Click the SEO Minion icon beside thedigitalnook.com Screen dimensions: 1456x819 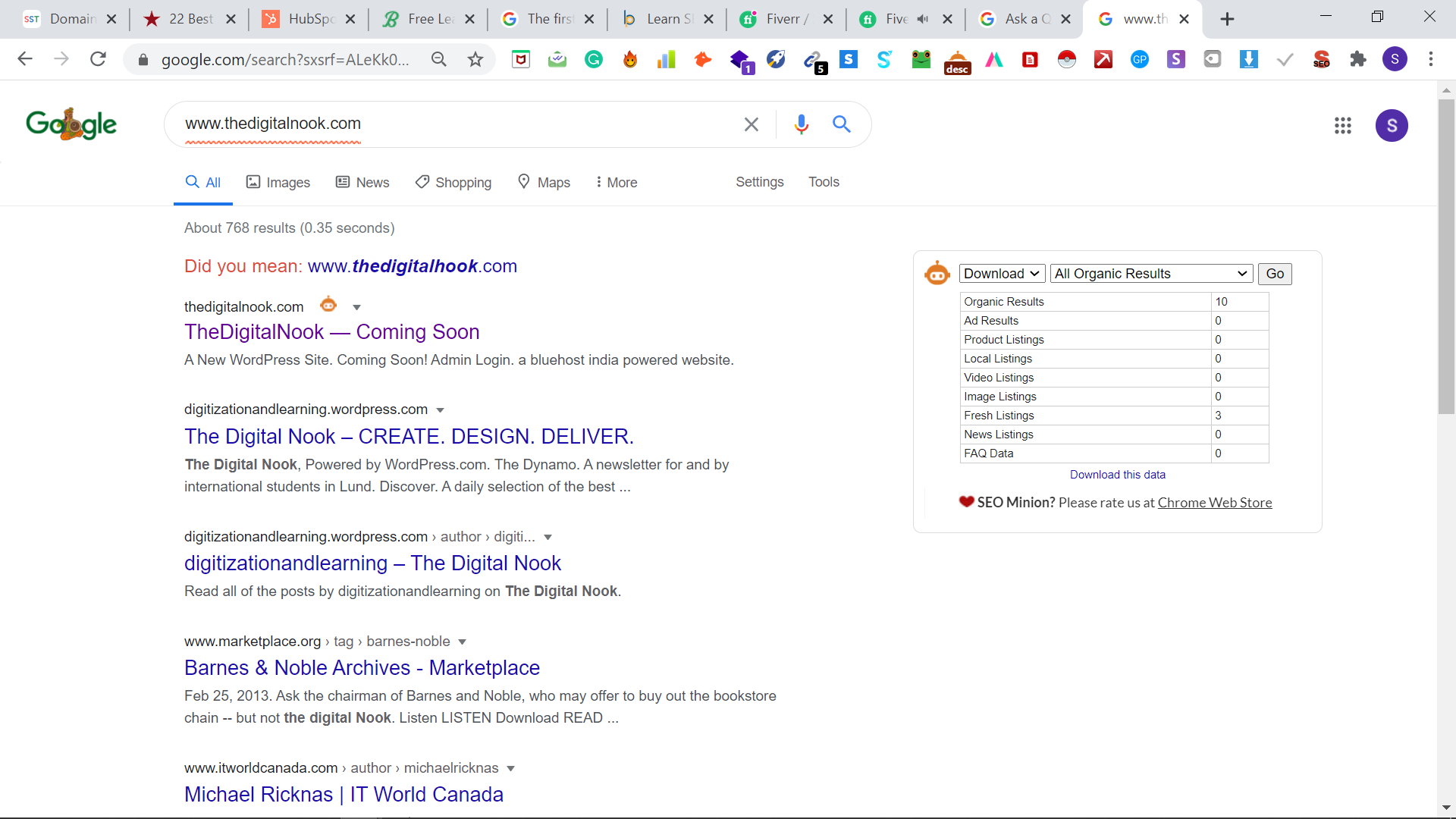click(328, 305)
